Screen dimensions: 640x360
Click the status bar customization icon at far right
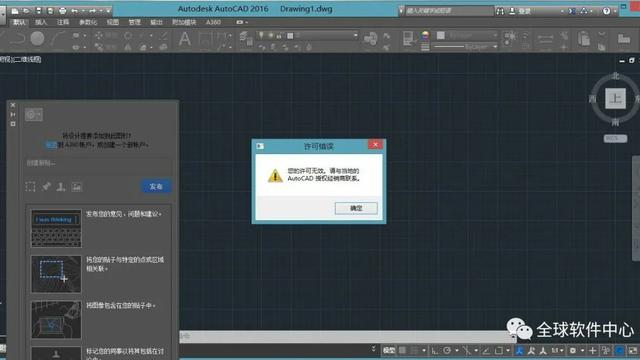pyautogui.click(x=633, y=350)
